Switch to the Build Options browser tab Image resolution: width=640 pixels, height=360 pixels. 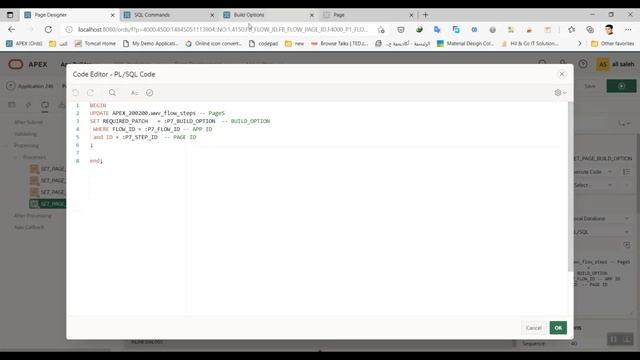pyautogui.click(x=268, y=15)
